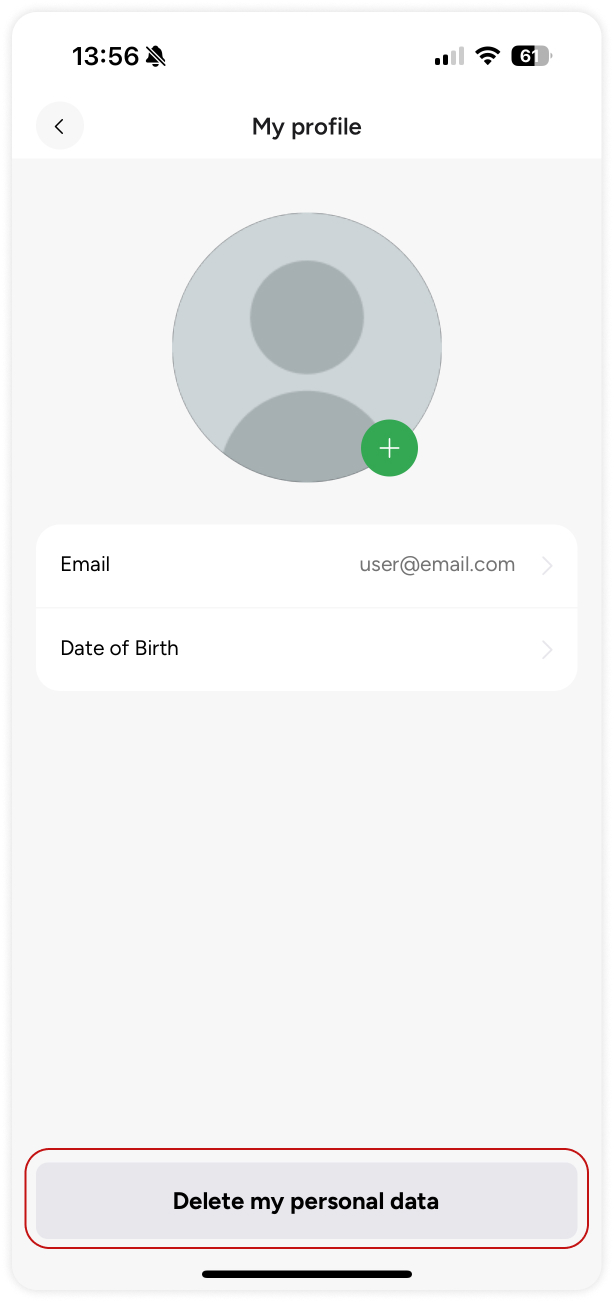Viewport: 614px width, 1302px height.
Task: Tap the home indicator bar at bottom
Action: click(306, 1274)
